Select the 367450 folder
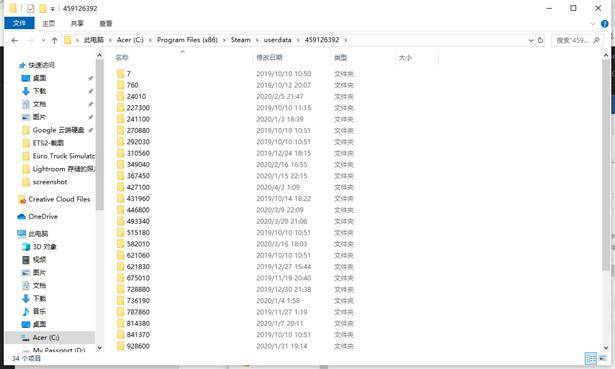This screenshot has width=615, height=369. tap(133, 176)
